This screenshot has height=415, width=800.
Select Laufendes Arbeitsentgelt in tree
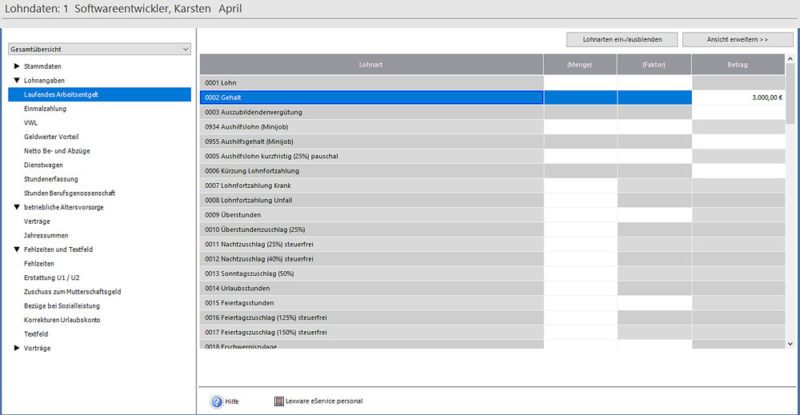click(99, 94)
